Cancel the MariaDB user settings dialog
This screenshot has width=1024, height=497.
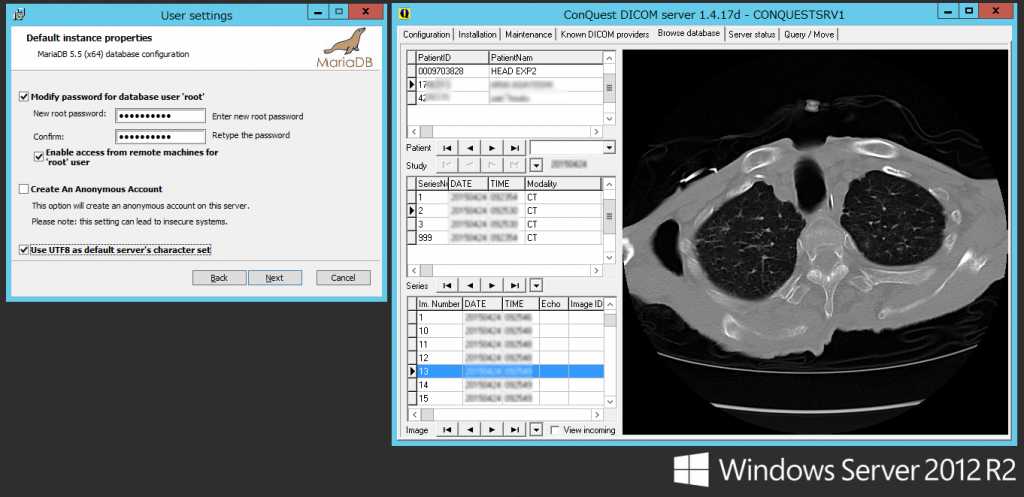pos(344,278)
